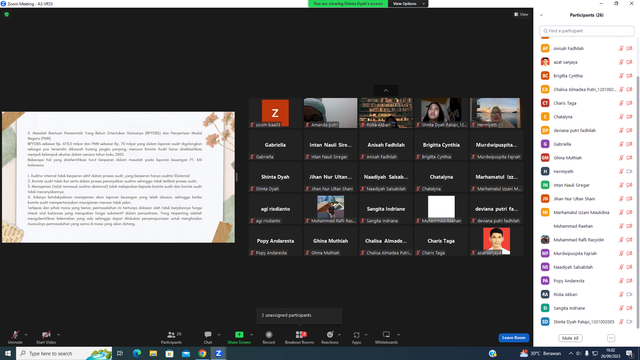Open File Explorer from taskbar
Image resolution: width=640 pixels, height=360 pixels.
pyautogui.click(x=153, y=353)
